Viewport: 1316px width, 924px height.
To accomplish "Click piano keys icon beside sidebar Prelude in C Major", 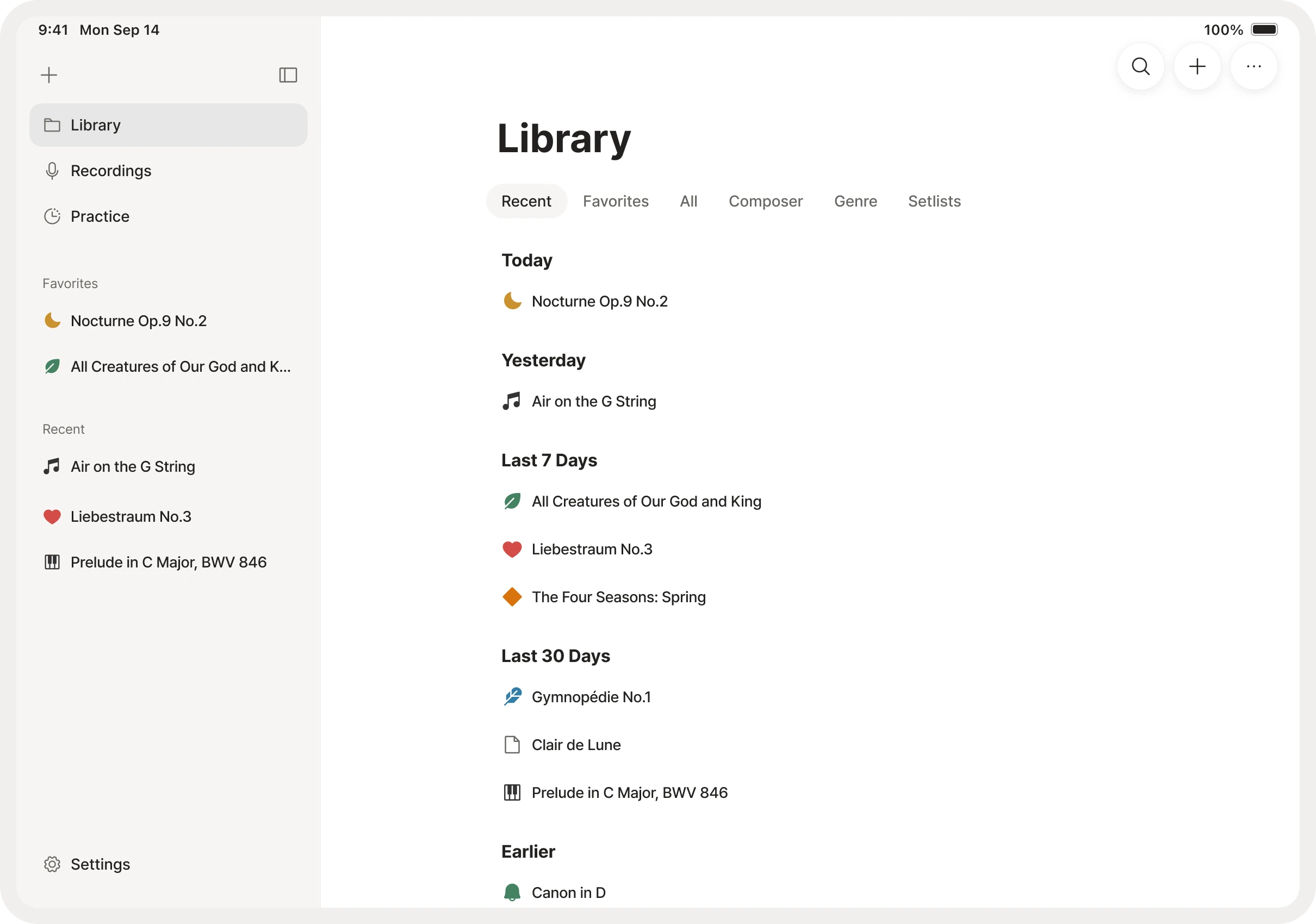I will pos(52,562).
